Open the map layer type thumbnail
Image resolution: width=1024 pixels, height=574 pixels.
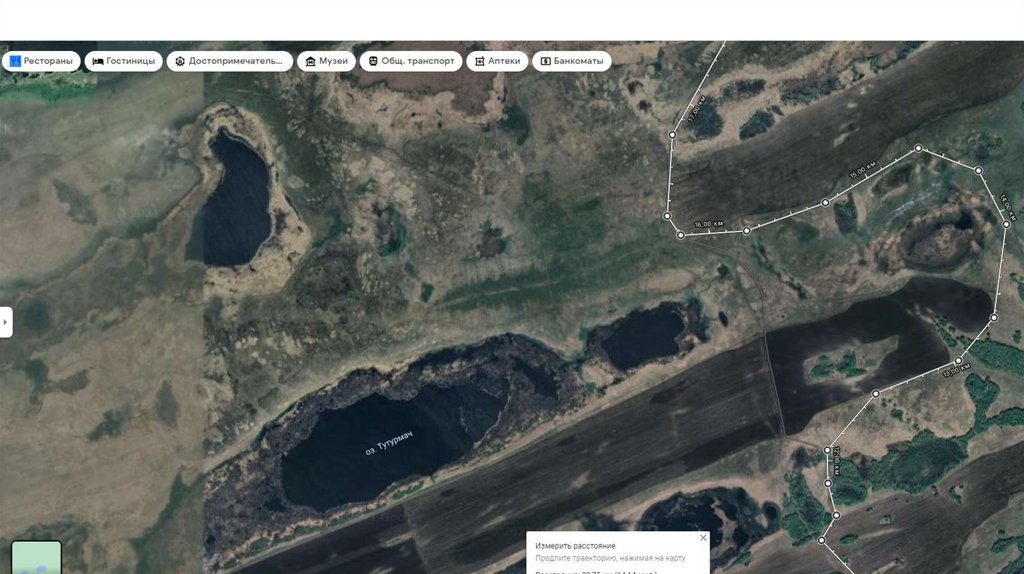[37, 558]
